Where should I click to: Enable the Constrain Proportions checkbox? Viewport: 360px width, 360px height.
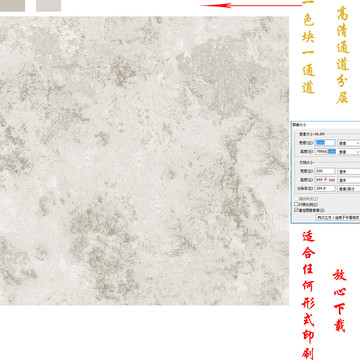[296, 204]
